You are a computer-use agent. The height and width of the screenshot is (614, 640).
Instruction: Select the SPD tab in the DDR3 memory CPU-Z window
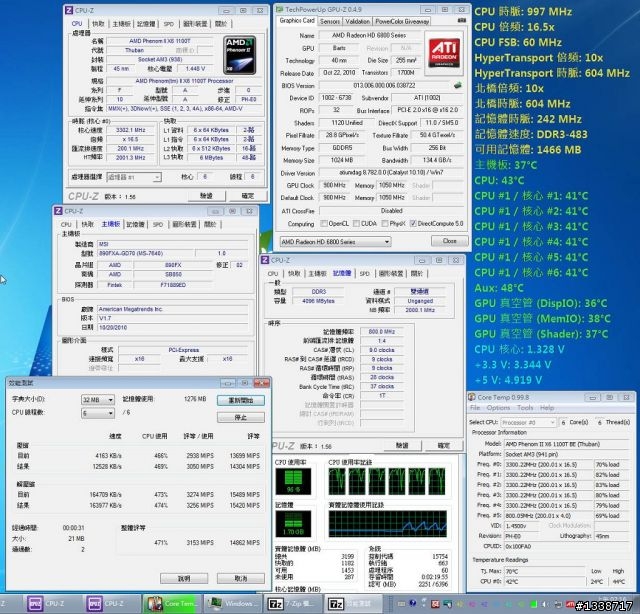coord(364,274)
